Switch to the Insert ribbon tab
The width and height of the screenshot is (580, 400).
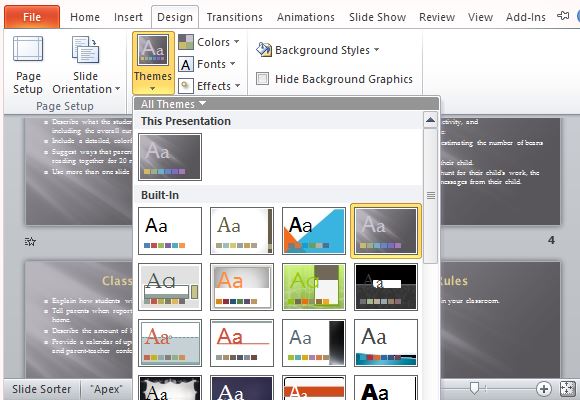(x=128, y=17)
